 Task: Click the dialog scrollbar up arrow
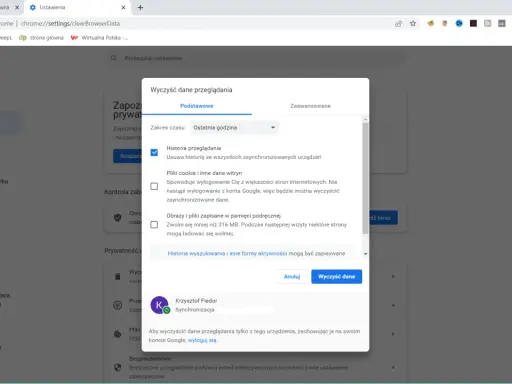click(x=365, y=119)
